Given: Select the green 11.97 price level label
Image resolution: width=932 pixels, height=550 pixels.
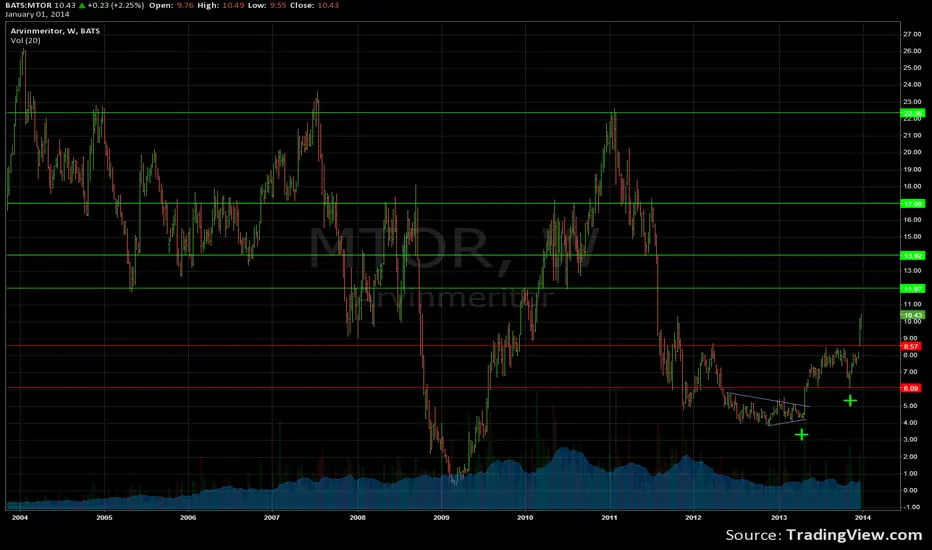Looking at the screenshot, I should (912, 289).
